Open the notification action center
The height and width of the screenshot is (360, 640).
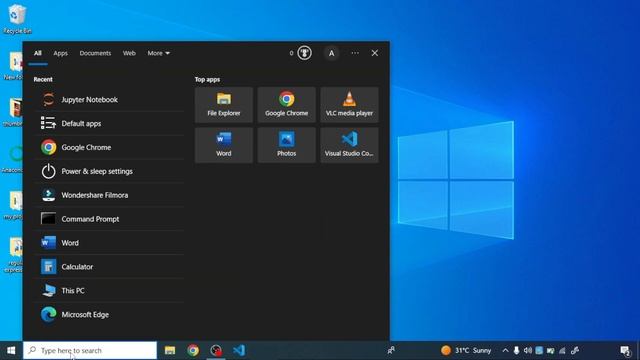pyautogui.click(x=625, y=351)
